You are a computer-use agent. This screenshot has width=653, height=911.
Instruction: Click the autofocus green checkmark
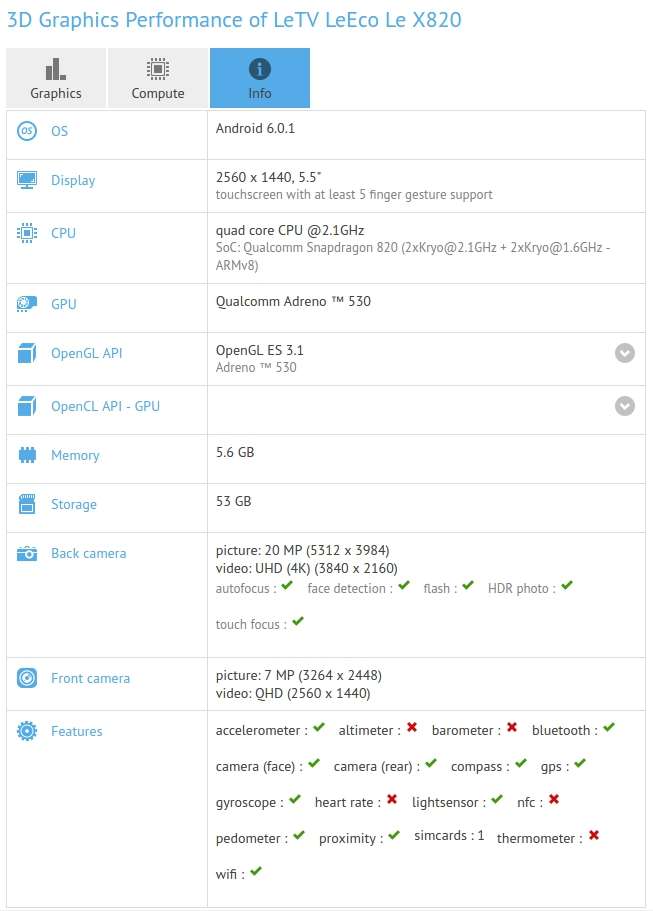287,586
